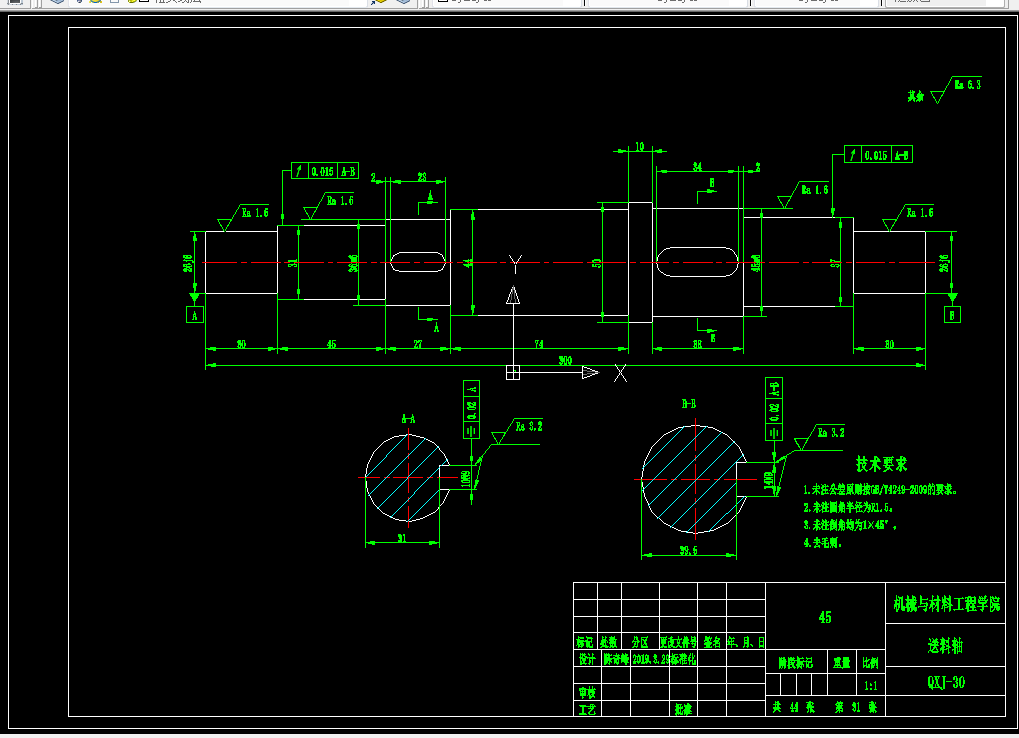
Task: Select the left keyway slot on the shaft
Action: click(418, 262)
